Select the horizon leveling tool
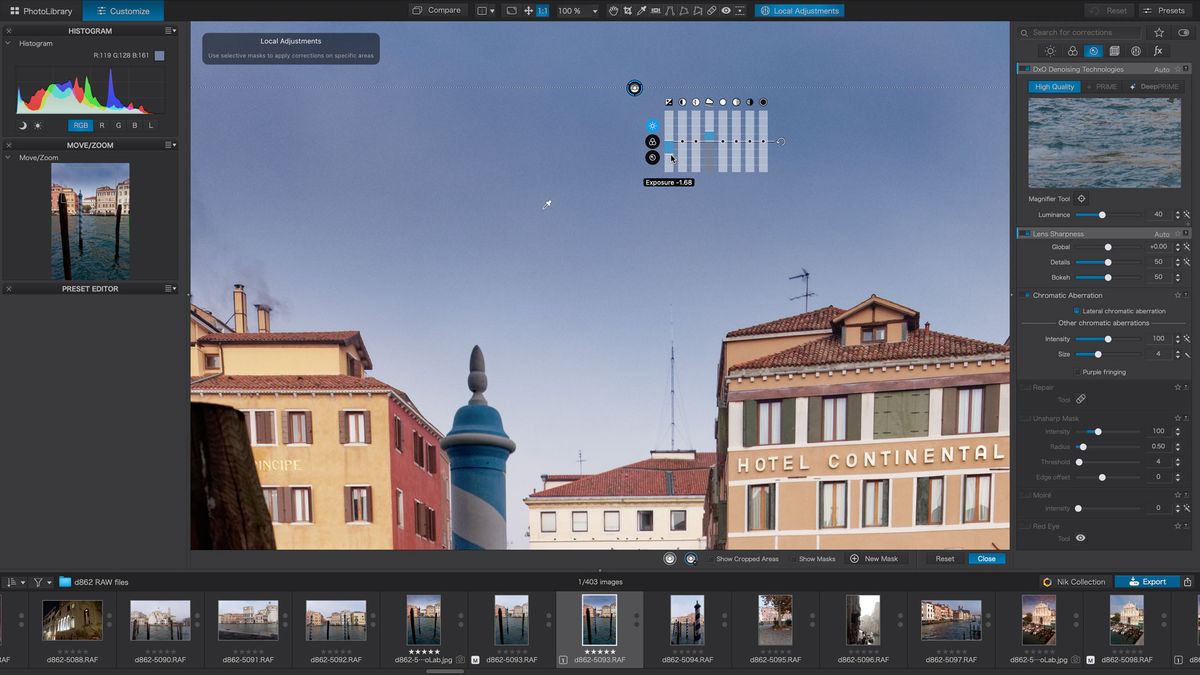The width and height of the screenshot is (1200, 675). click(655, 10)
